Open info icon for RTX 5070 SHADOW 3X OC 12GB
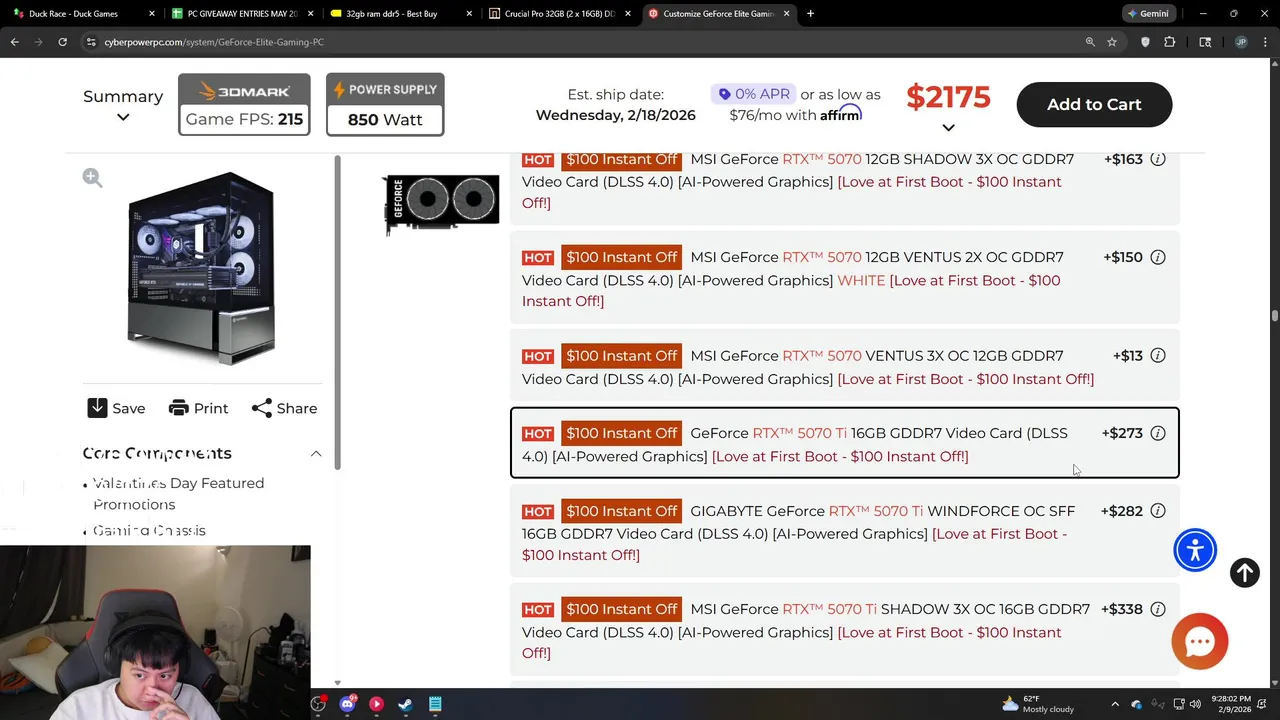 [x=1157, y=159]
